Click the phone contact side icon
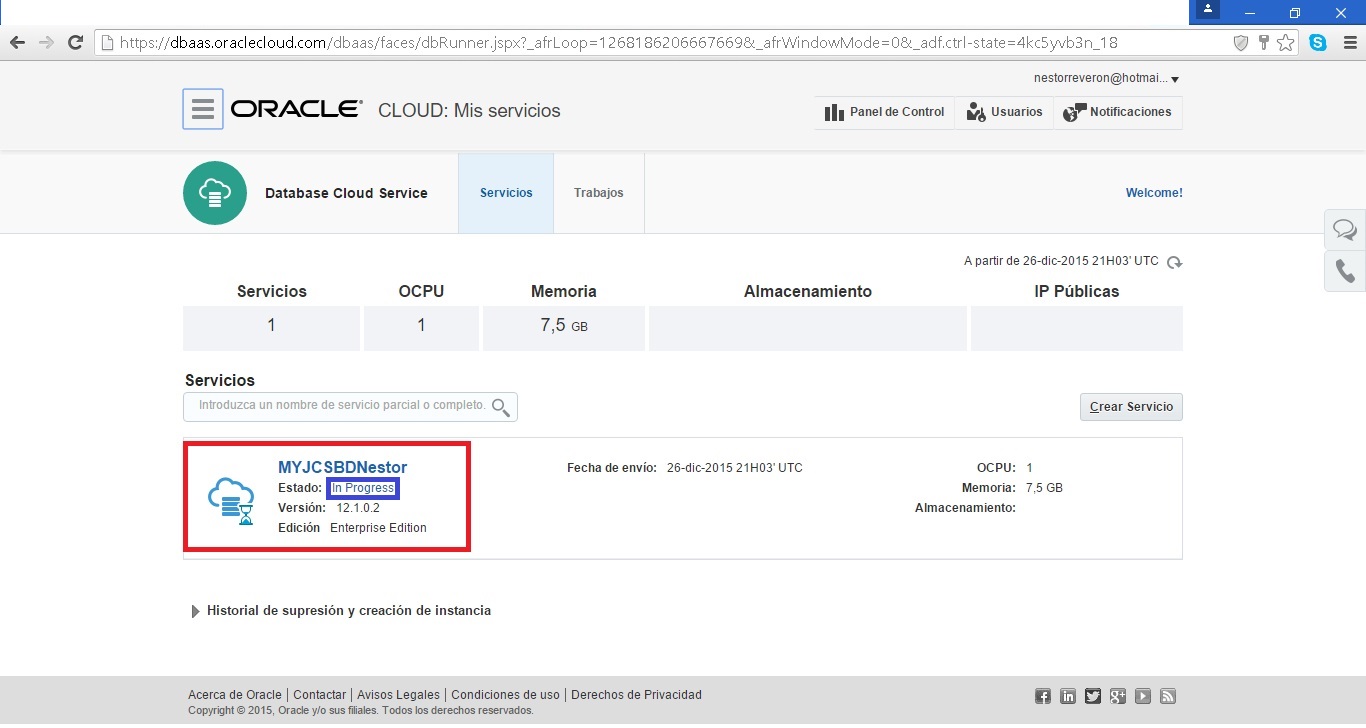Screen dimensions: 1366x728 pos(1345,271)
